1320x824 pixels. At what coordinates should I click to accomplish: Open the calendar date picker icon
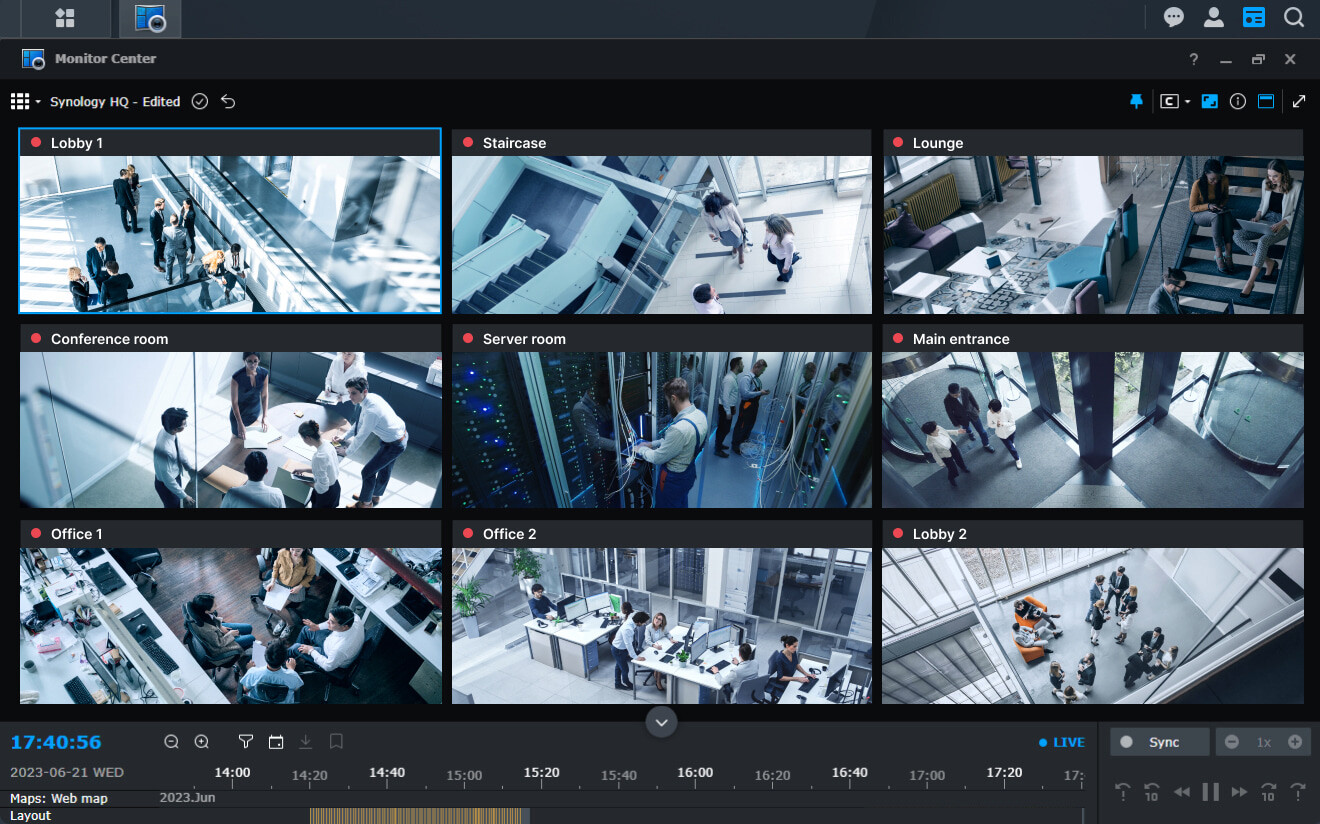[275, 741]
